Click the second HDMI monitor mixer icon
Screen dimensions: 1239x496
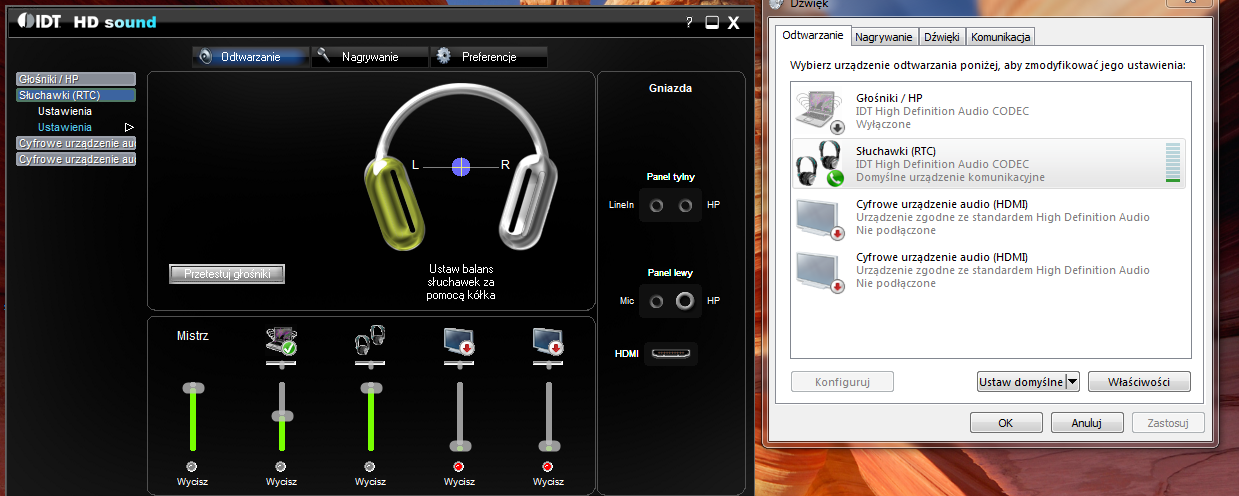pos(548,342)
